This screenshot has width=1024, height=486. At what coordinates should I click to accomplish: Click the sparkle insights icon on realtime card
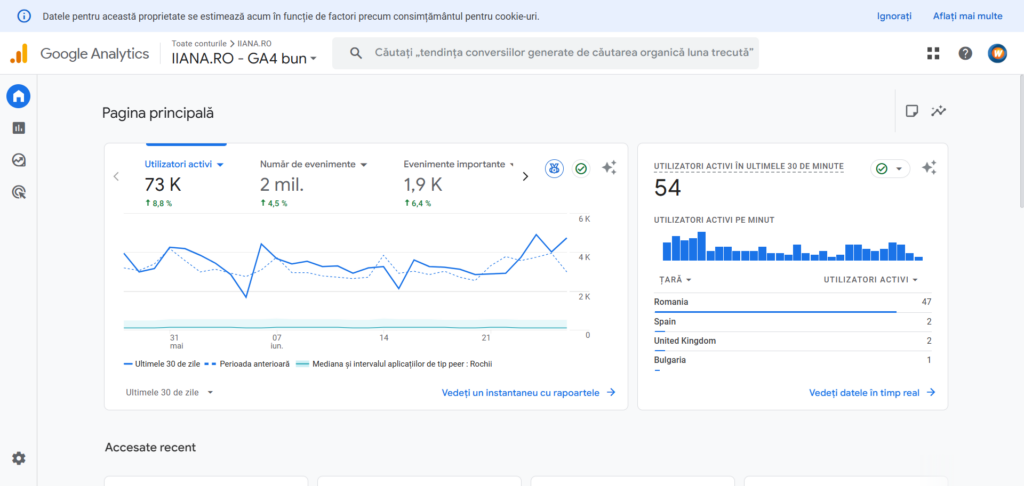click(929, 168)
